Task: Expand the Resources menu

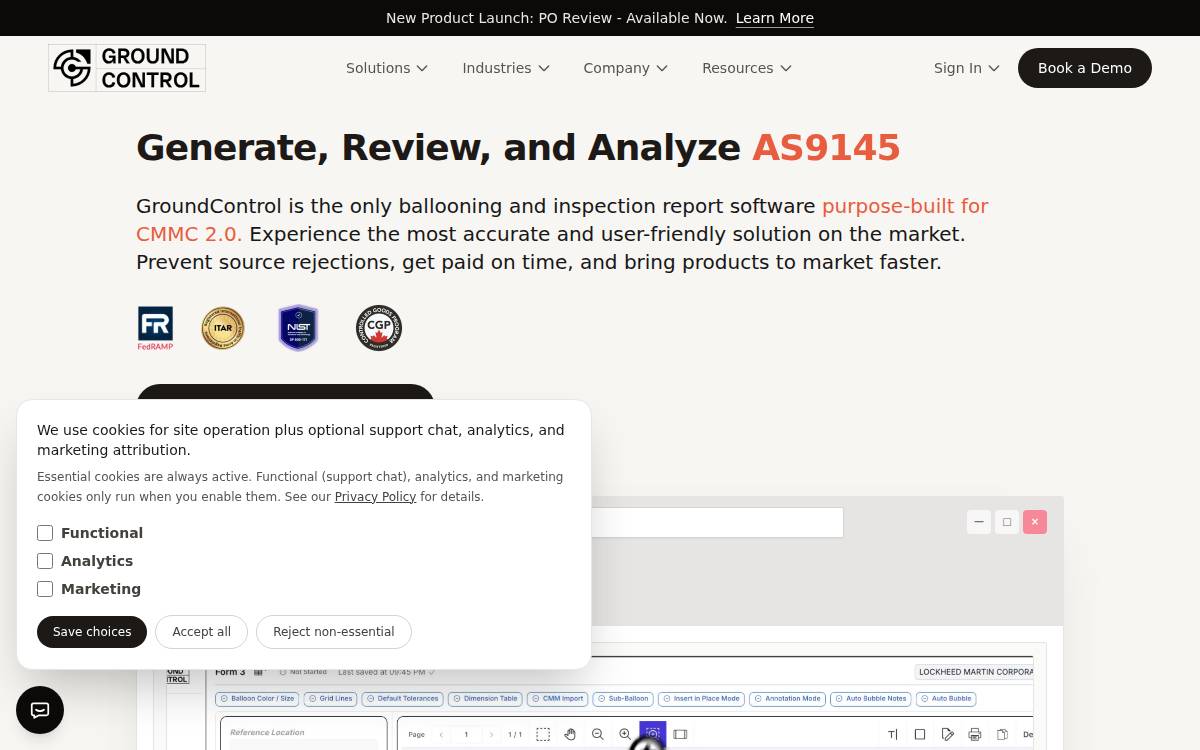Action: 747,68
